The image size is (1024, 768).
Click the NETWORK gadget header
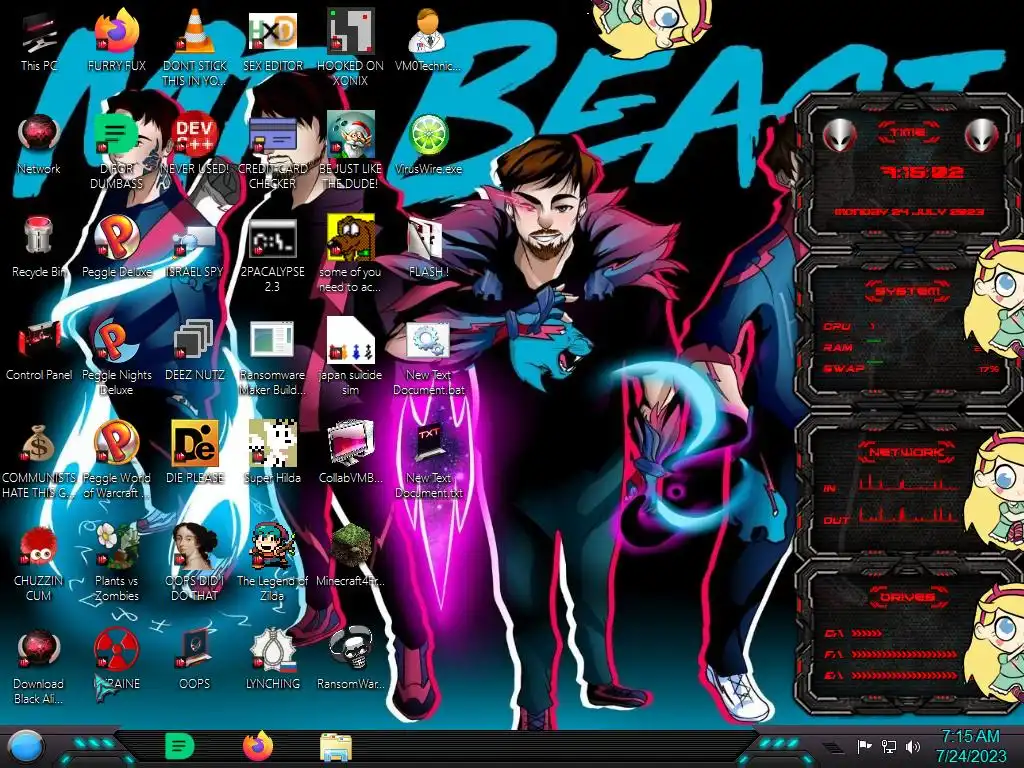[x=907, y=452]
